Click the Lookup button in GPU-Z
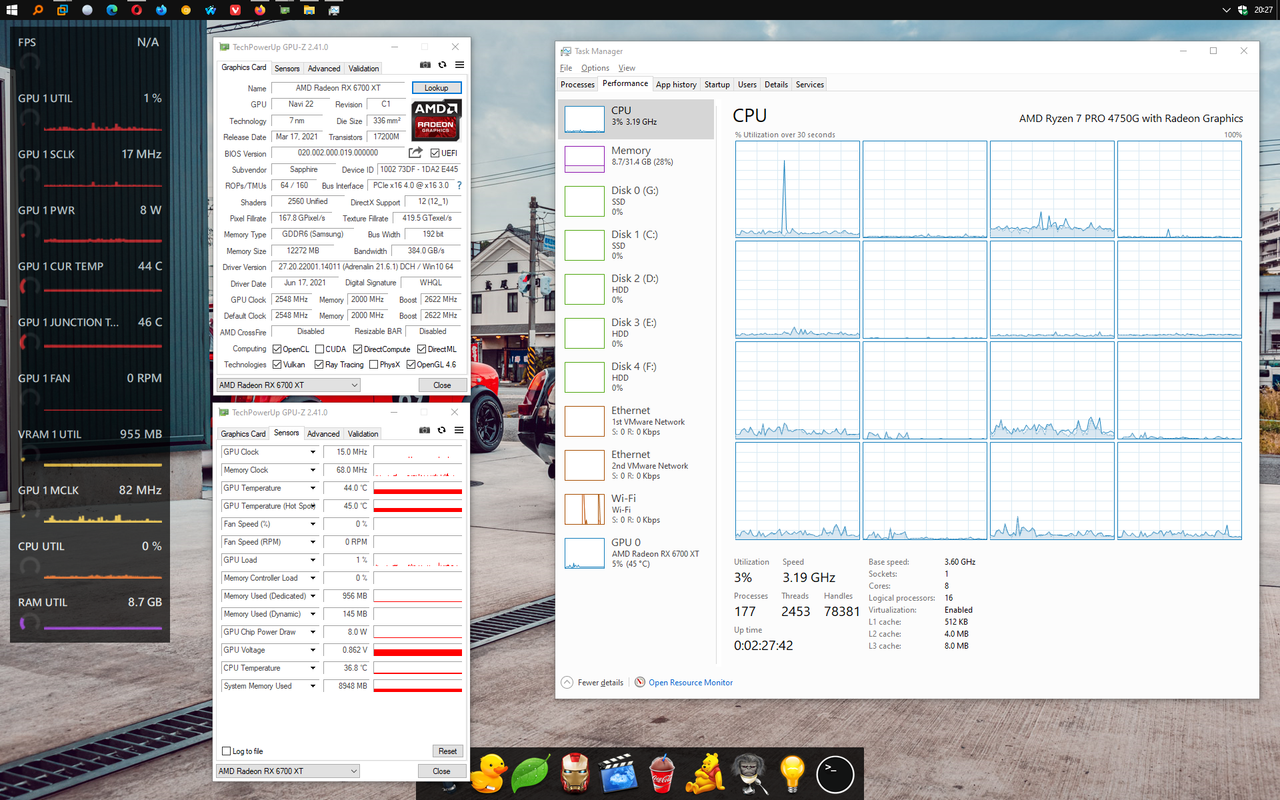 (x=436, y=87)
